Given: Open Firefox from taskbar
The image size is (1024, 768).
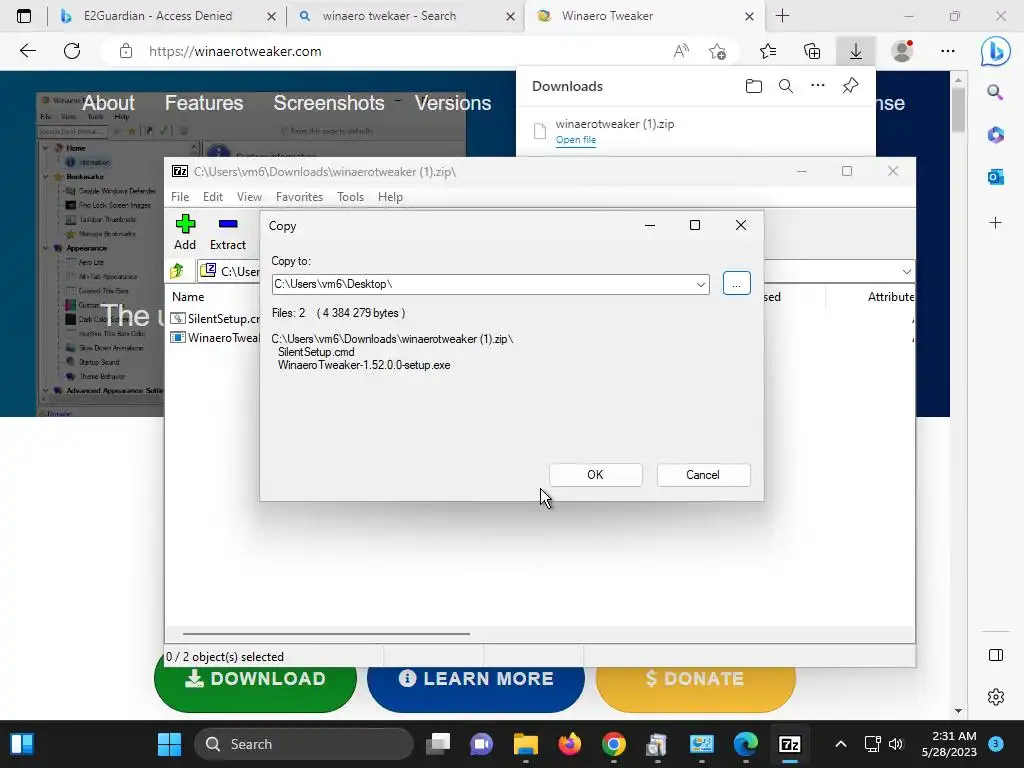Looking at the screenshot, I should [x=569, y=744].
